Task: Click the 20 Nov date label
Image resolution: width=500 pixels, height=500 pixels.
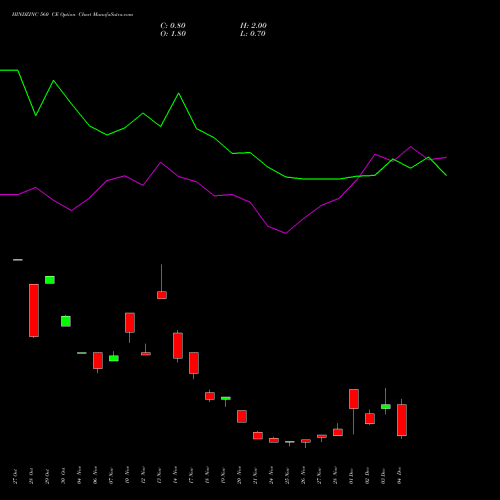Action: 239,476
